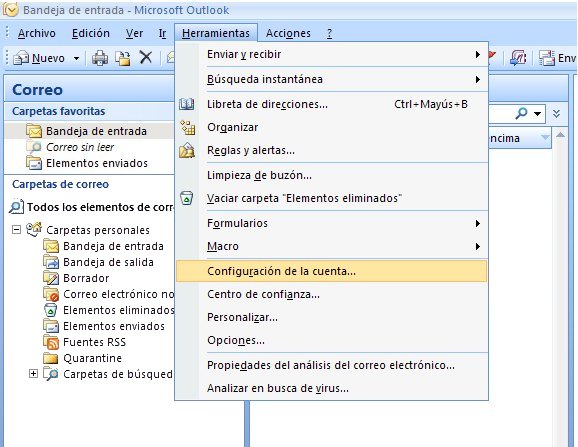Expand the Macro submenu
The image size is (578, 447).
[332, 246]
